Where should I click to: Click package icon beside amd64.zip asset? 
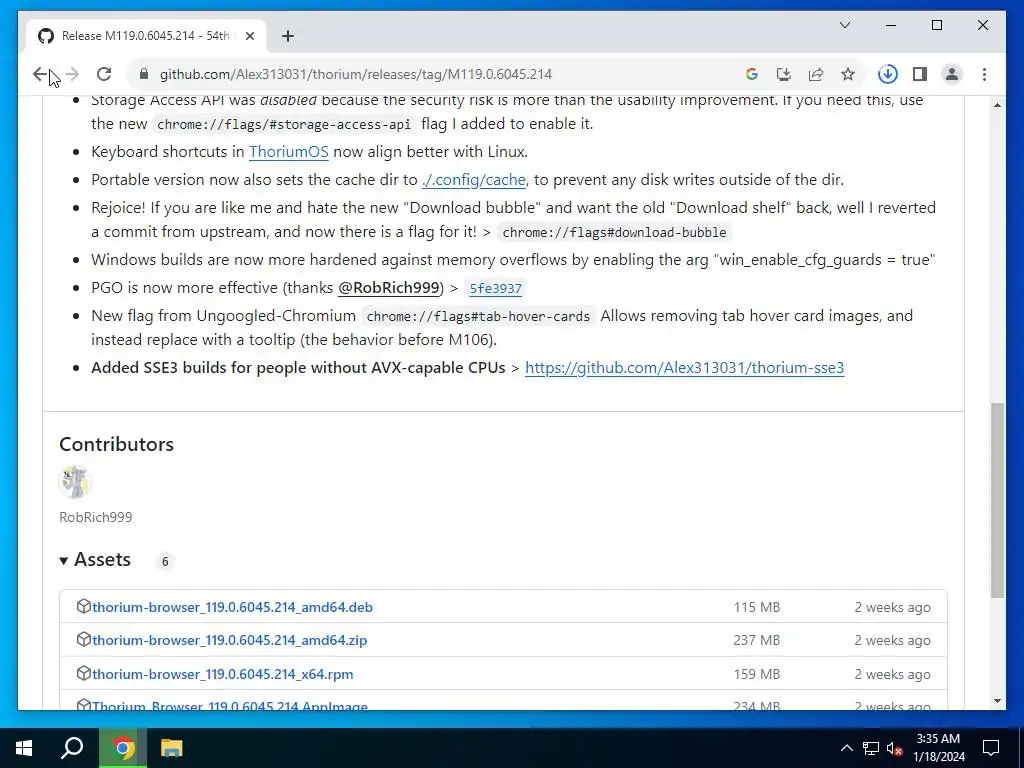[83, 639]
